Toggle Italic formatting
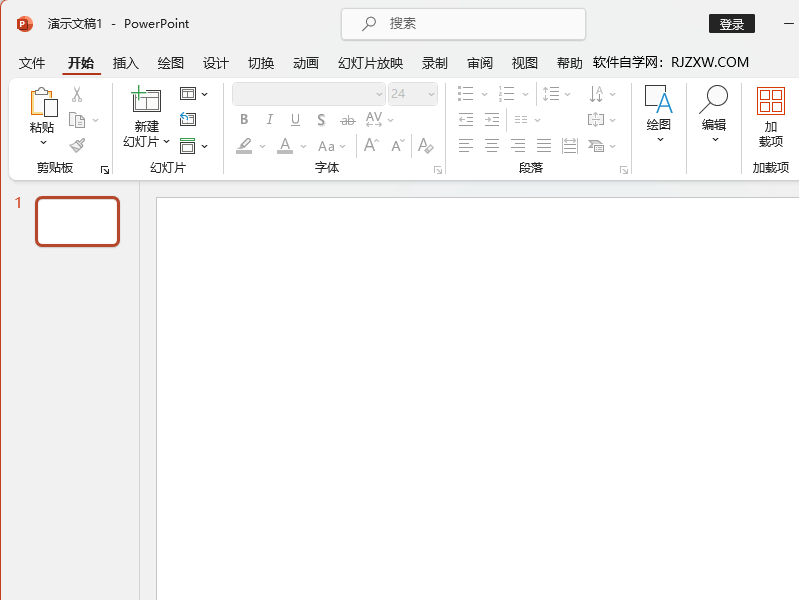 270,120
